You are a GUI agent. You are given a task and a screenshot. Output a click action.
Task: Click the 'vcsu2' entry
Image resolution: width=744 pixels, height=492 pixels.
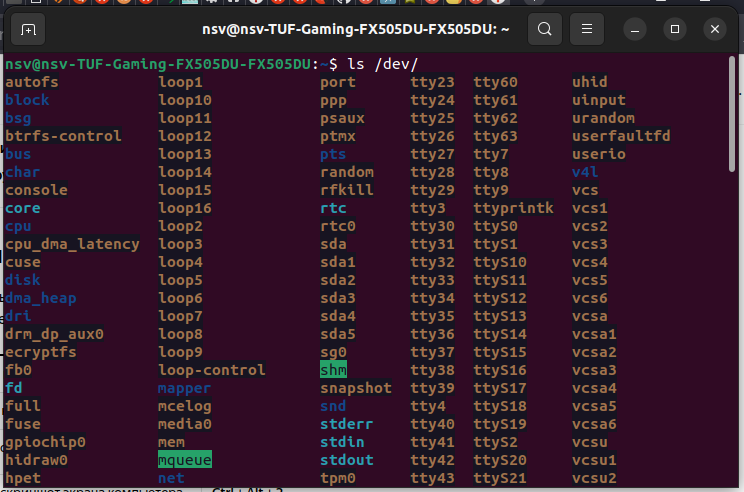tap(594, 478)
